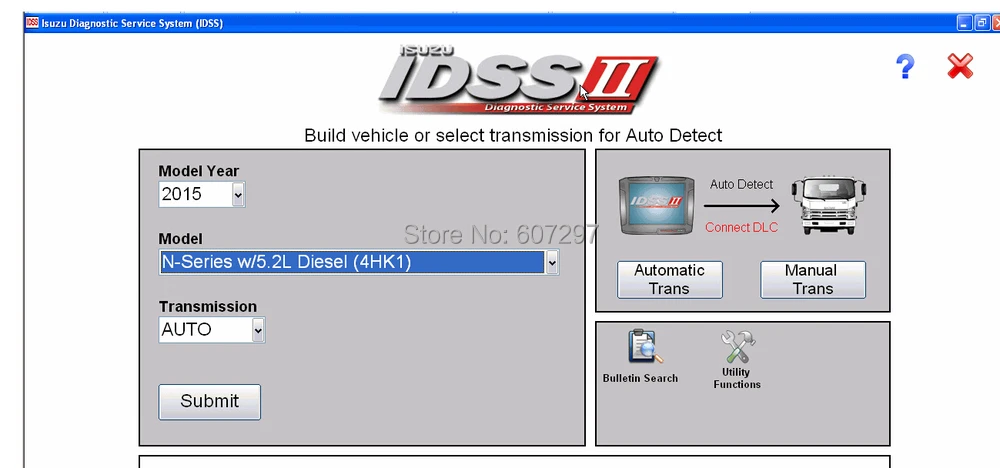This screenshot has width=1000, height=468.
Task: Click the Connect DLC red text
Action: [741, 228]
